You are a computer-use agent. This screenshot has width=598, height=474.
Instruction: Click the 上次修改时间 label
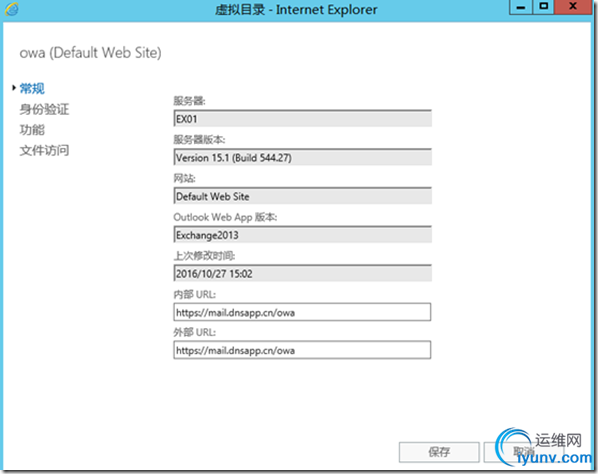tap(204, 255)
